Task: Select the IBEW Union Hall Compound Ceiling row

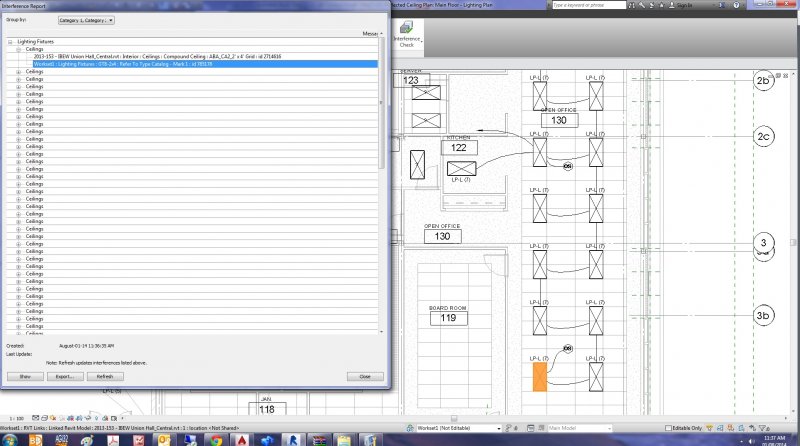Action: (x=205, y=57)
